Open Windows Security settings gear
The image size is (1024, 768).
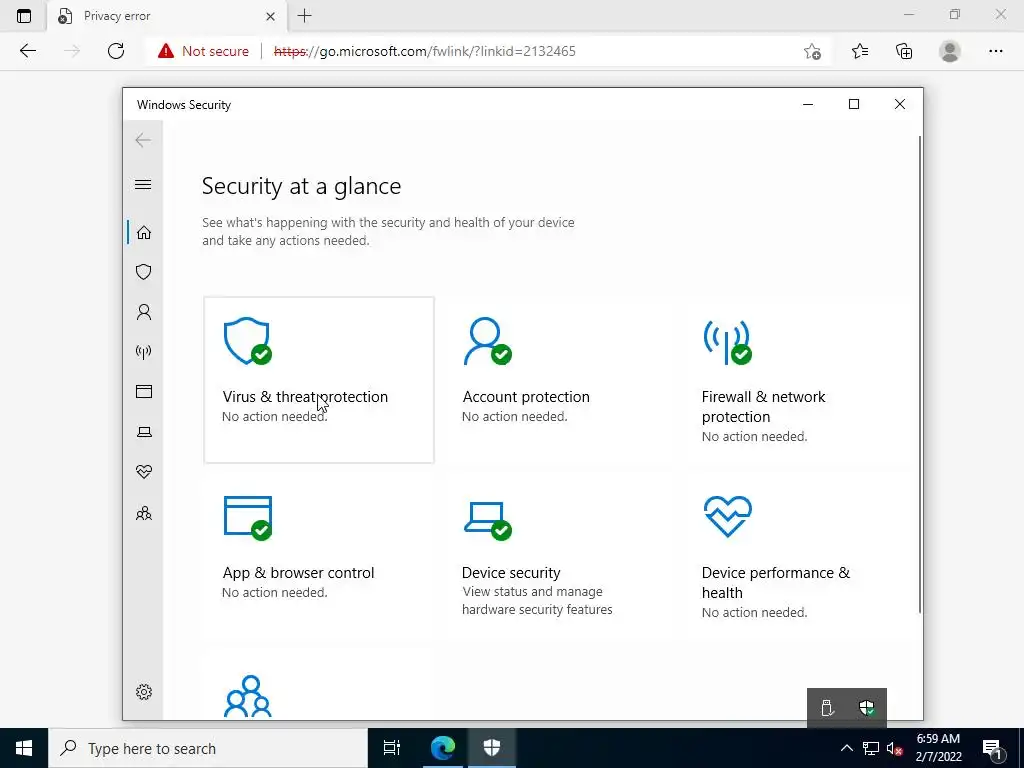pyautogui.click(x=144, y=692)
